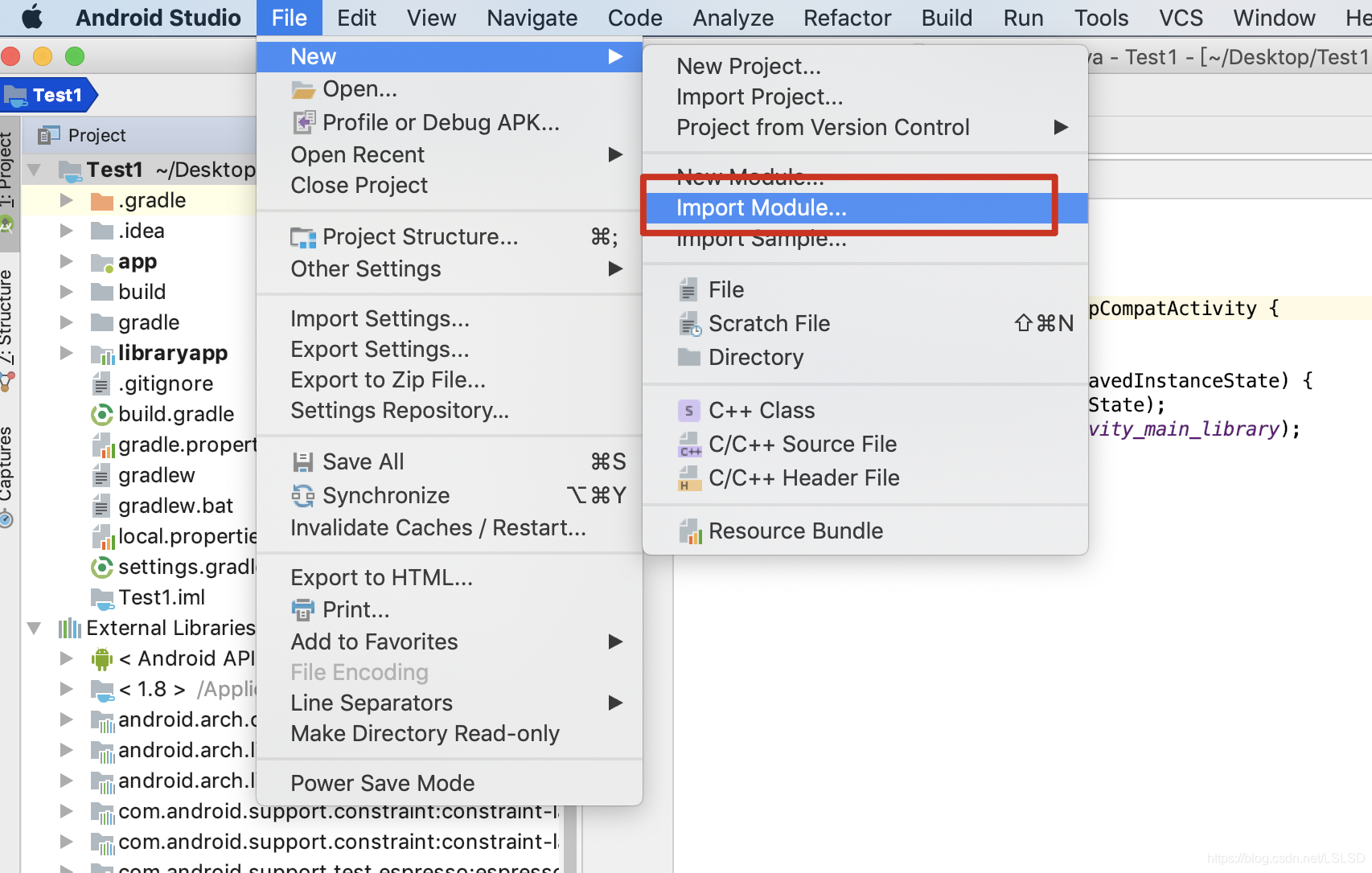Click the C/C++ Source File icon
This screenshot has height=873, width=1372.
[690, 445]
